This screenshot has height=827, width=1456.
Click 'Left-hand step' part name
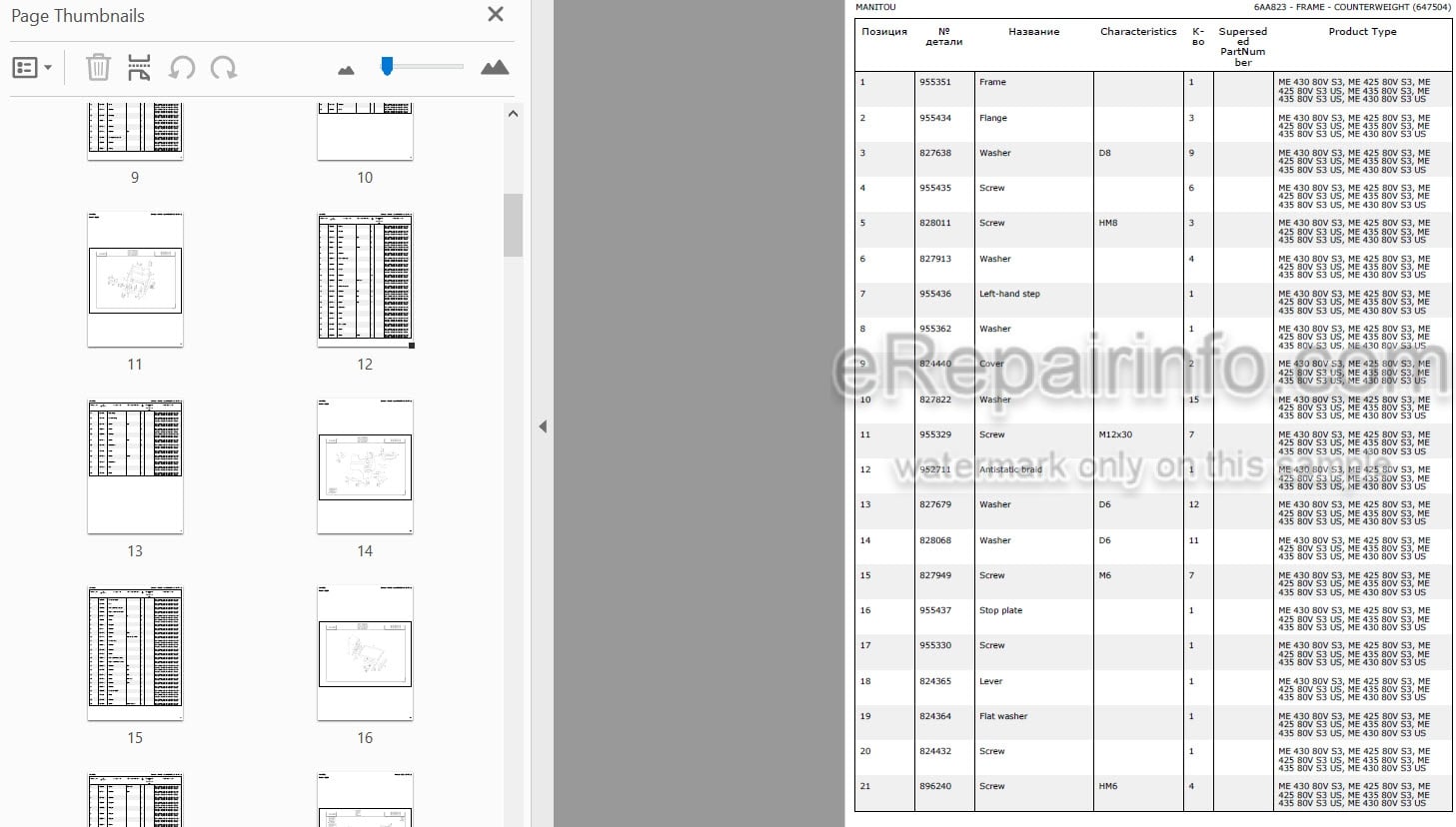[1009, 294]
